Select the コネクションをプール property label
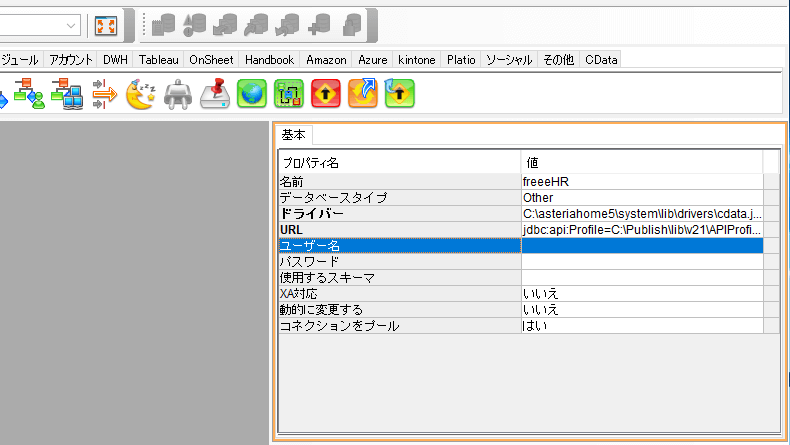The height and width of the screenshot is (445, 790). 400,326
